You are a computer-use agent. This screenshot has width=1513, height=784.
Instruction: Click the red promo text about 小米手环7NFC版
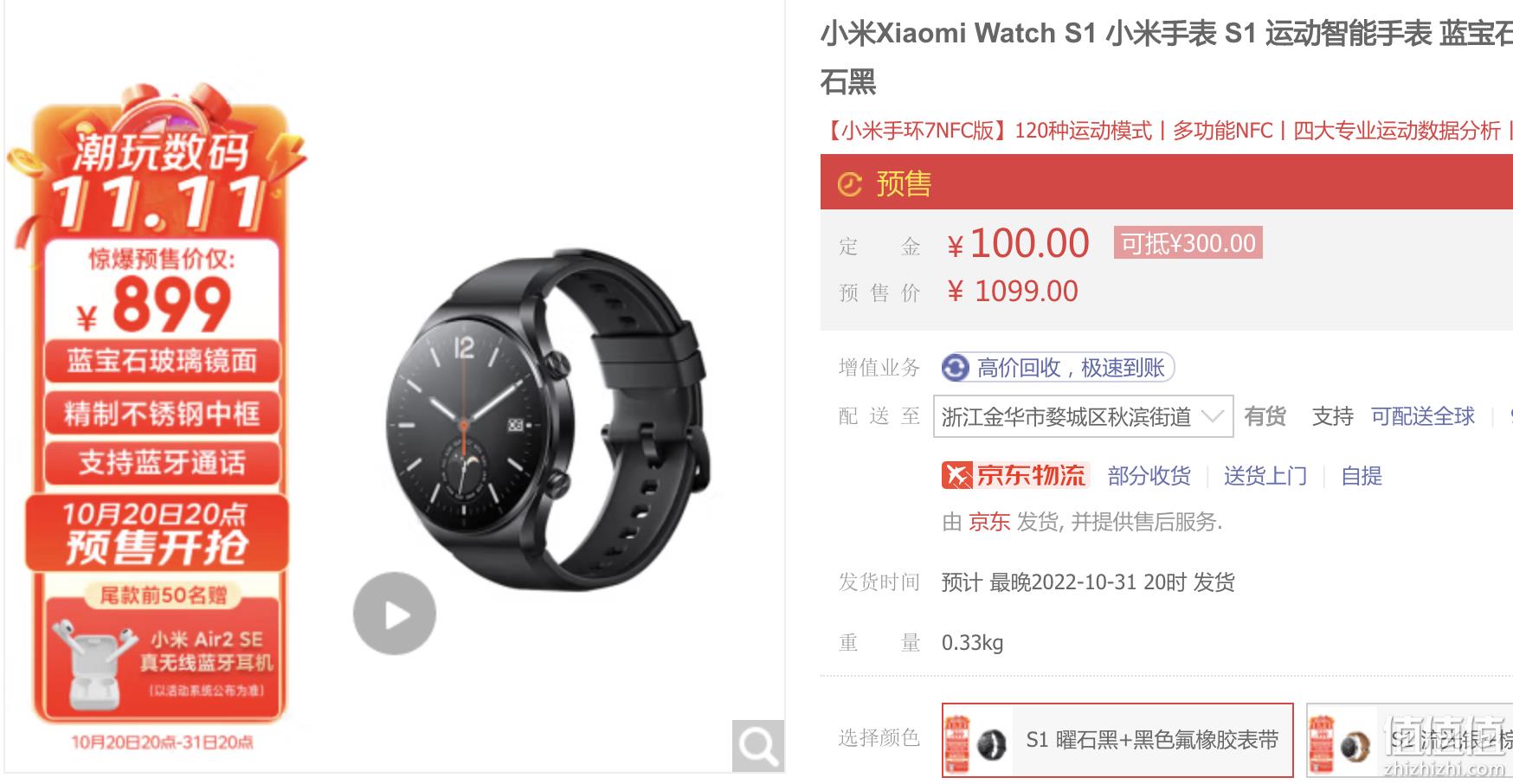coord(1167,131)
